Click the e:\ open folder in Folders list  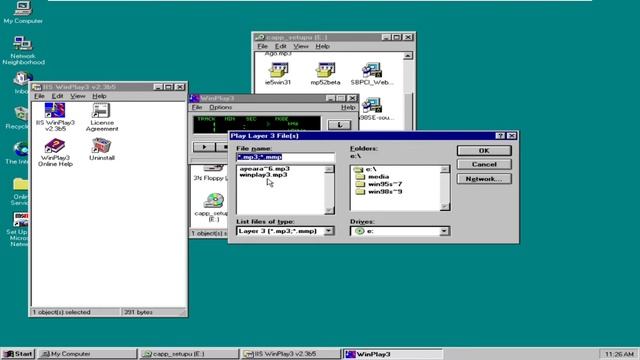[366, 169]
